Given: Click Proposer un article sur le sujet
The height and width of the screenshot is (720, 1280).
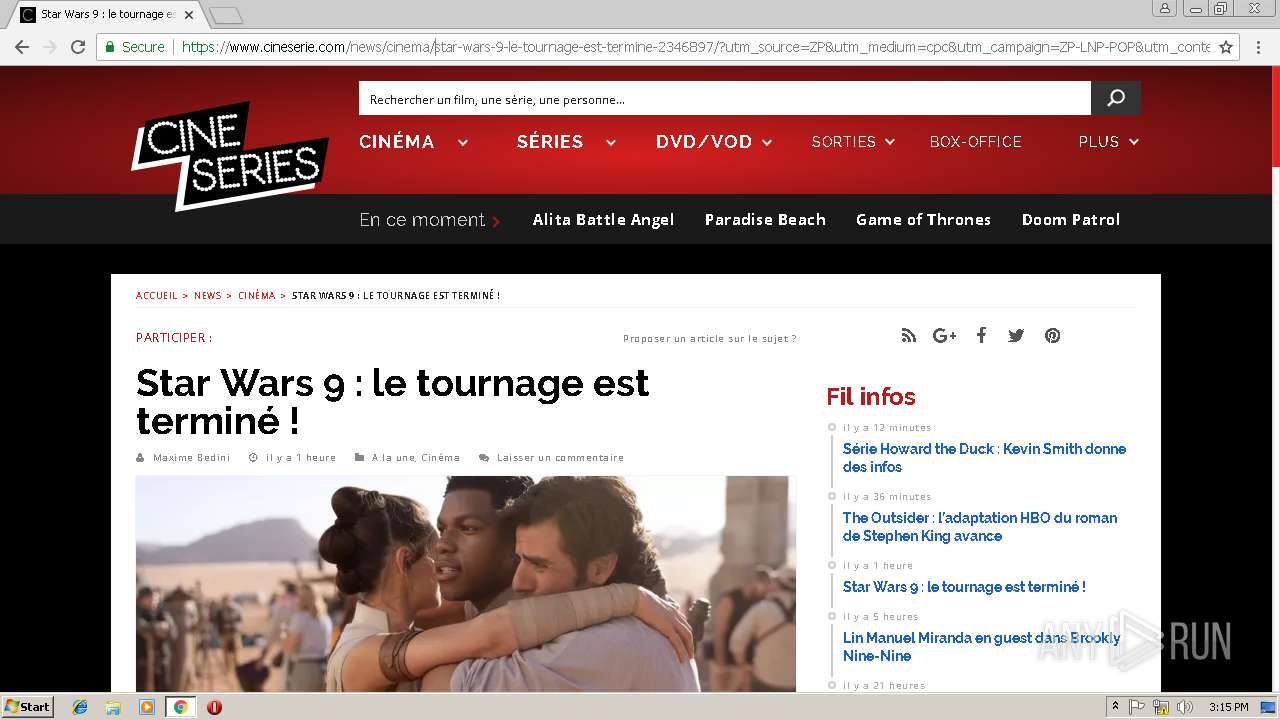Looking at the screenshot, I should coord(710,339).
